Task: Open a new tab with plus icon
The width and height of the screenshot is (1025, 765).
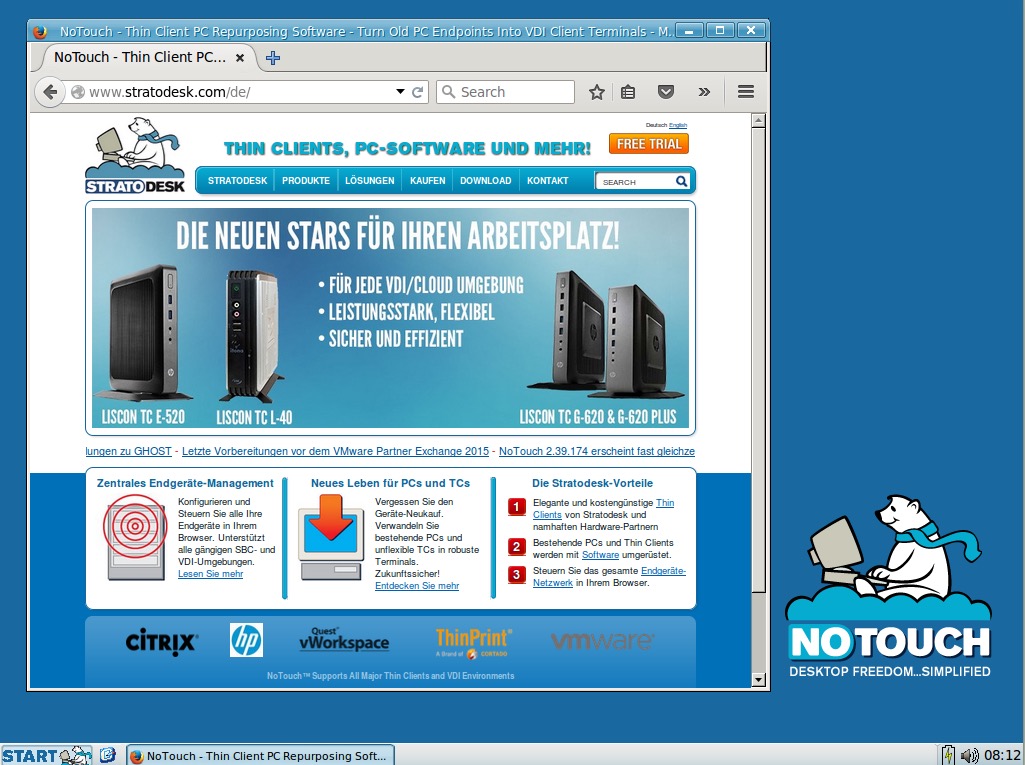Action: point(272,58)
